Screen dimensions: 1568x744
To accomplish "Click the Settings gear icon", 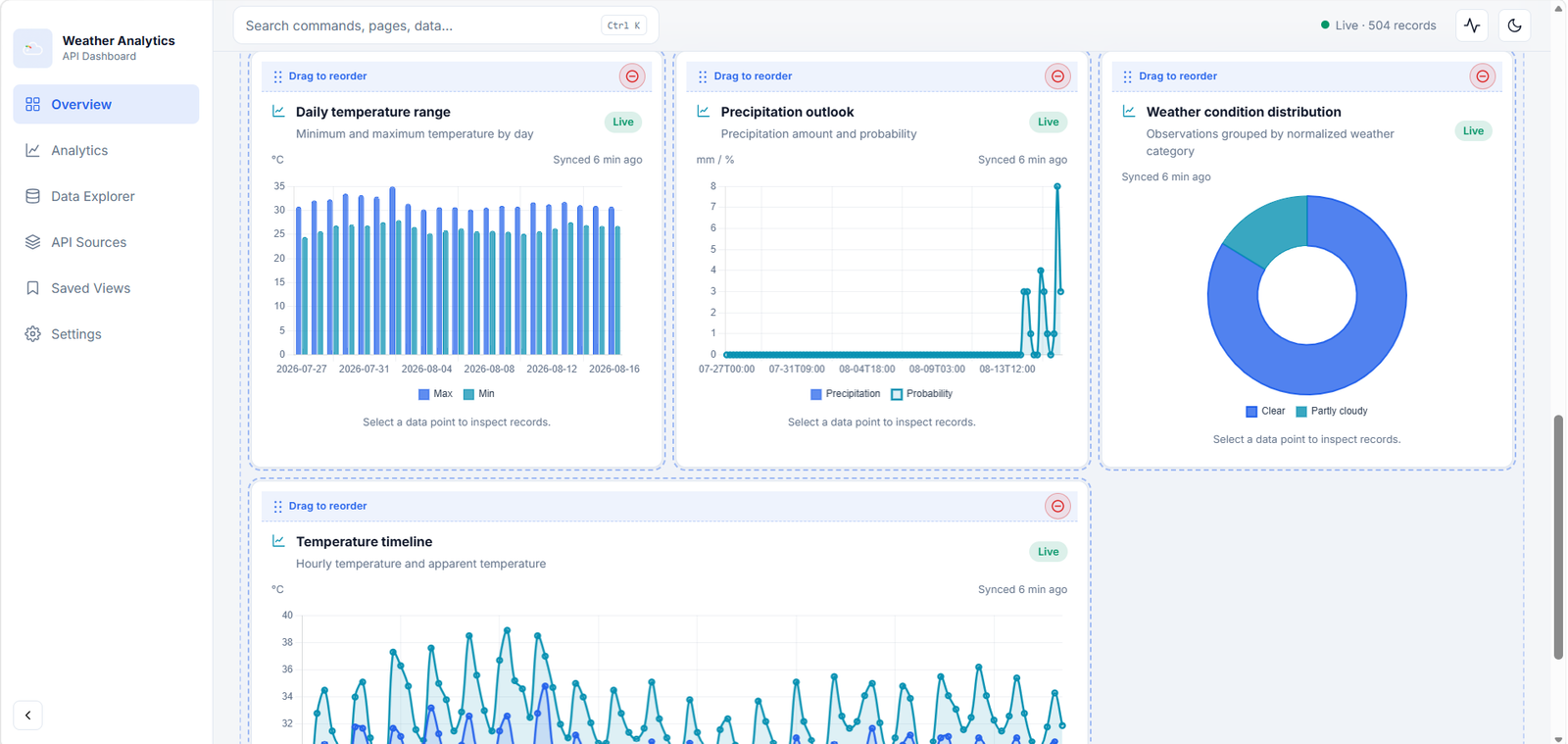I will coord(32,334).
